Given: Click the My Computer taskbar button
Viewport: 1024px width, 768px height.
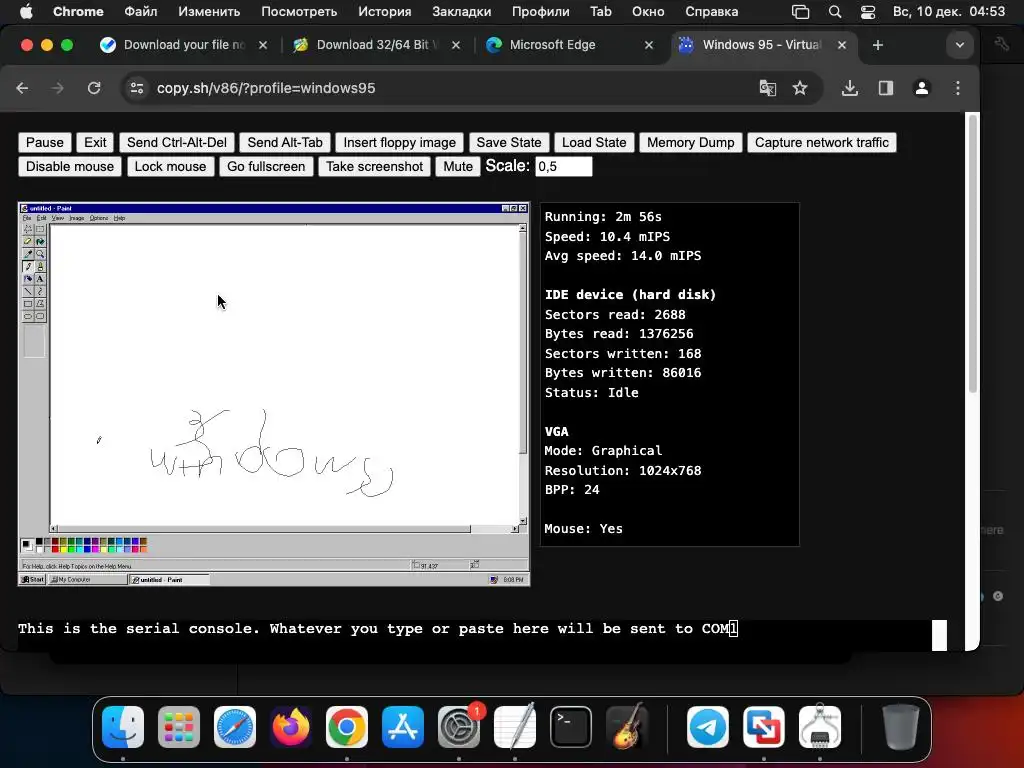Looking at the screenshot, I should (88, 579).
